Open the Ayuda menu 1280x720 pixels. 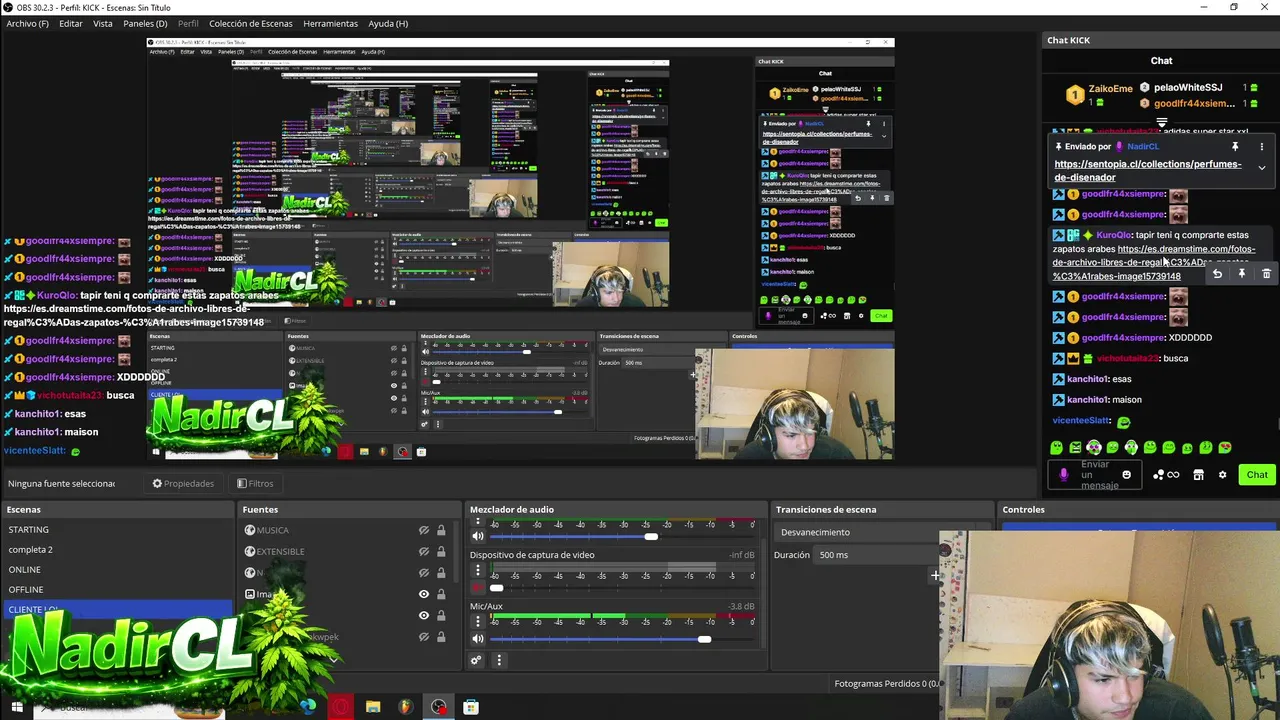tap(388, 23)
